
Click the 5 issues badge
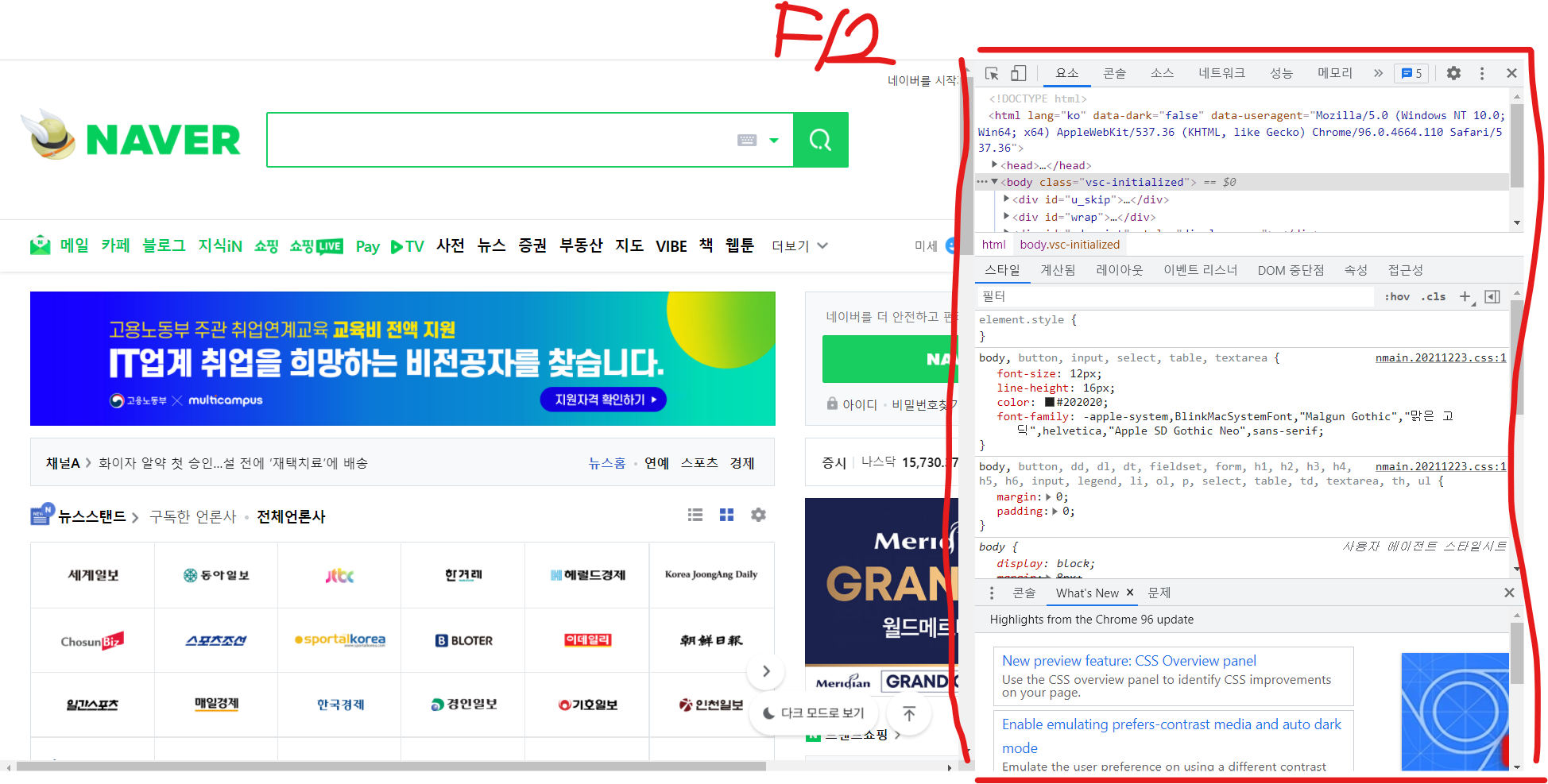pos(1412,73)
